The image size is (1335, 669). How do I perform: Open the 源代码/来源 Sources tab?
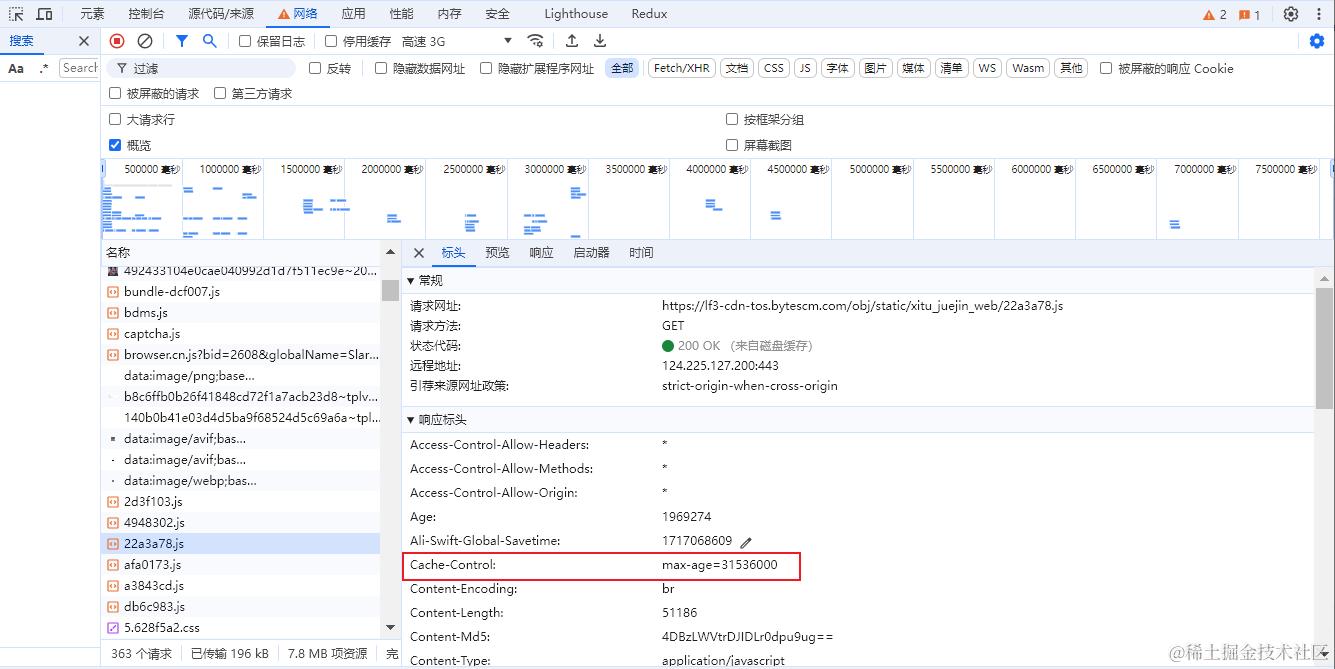(221, 14)
